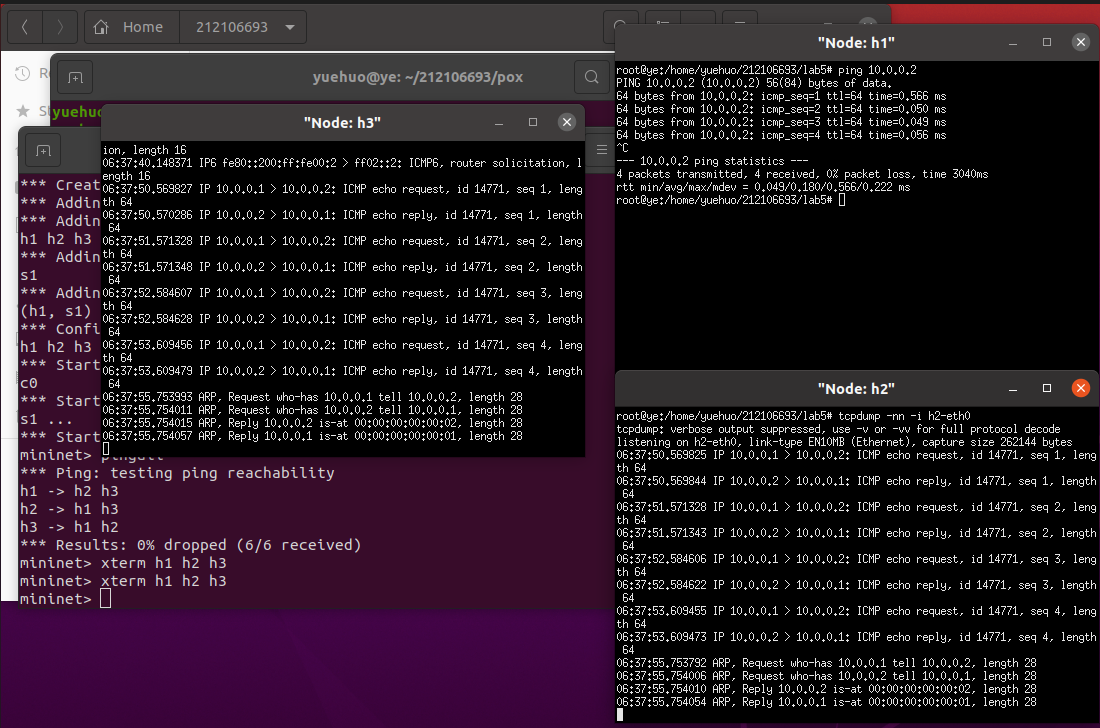
Task: Click the 'h3 -> h1 h2' result line
Action: (x=69, y=527)
